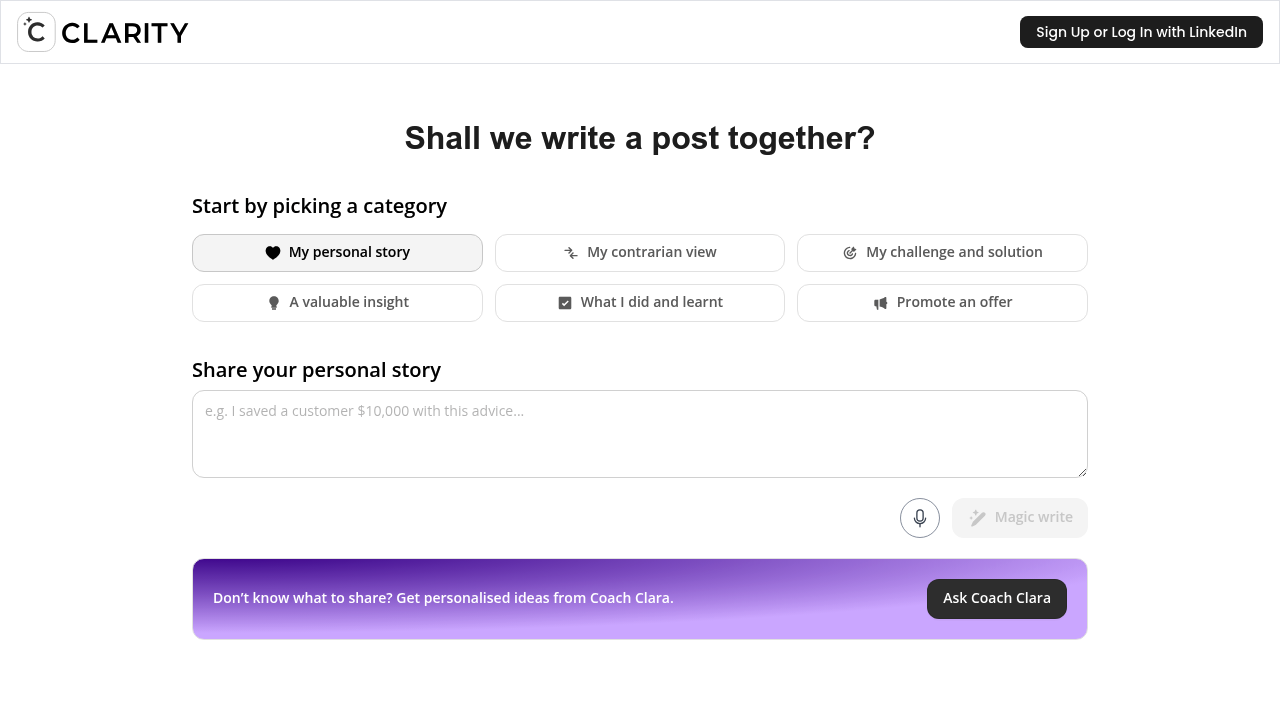The image size is (1280, 720).
Task: Select 'My challenge and solution' as the category
Action: click(941, 252)
